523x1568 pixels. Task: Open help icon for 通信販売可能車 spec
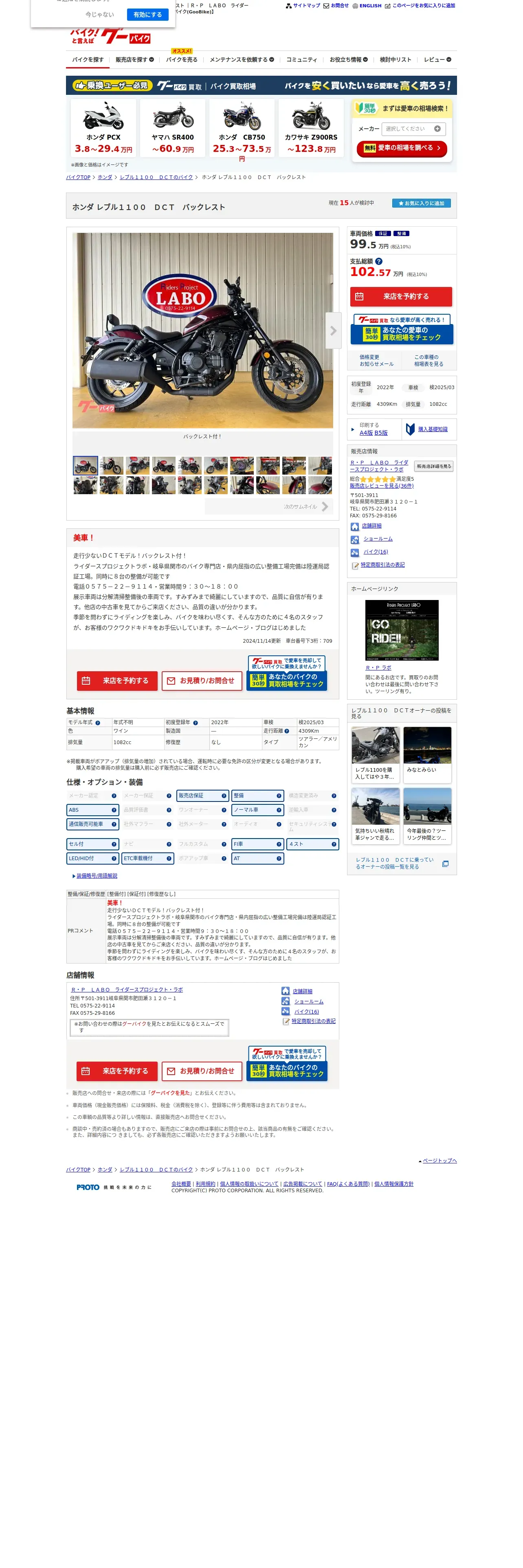[x=114, y=824]
